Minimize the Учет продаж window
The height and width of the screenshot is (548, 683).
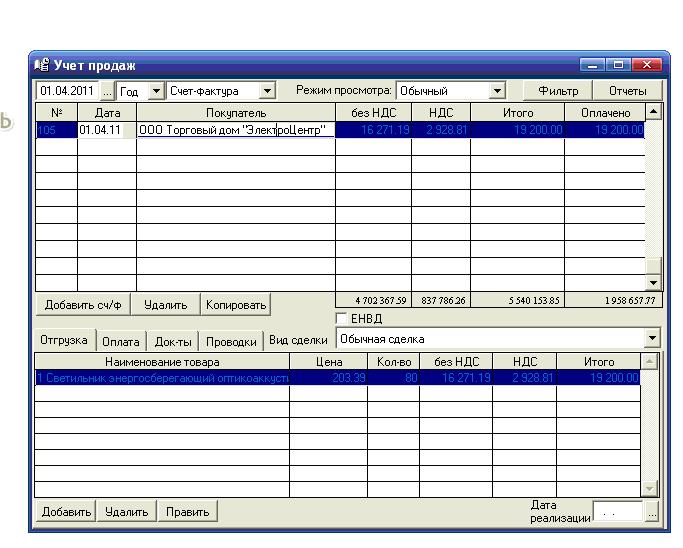[595, 65]
